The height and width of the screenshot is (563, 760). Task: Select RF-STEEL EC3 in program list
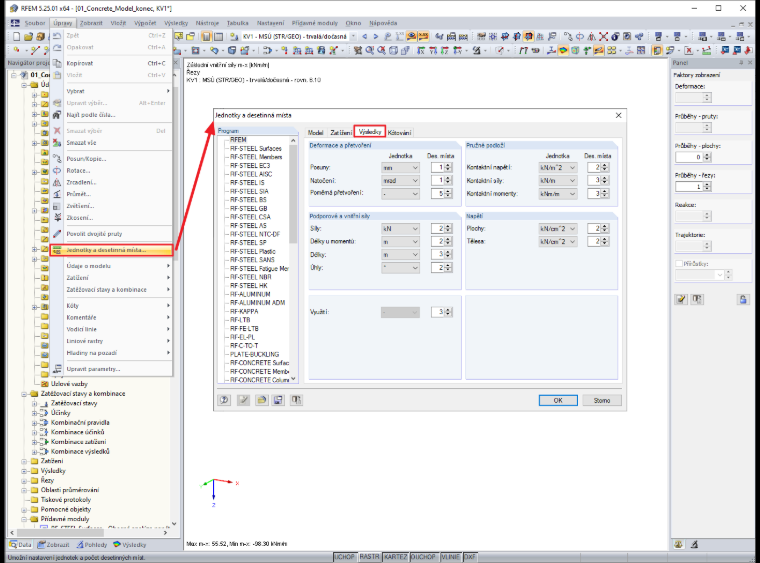point(250,166)
